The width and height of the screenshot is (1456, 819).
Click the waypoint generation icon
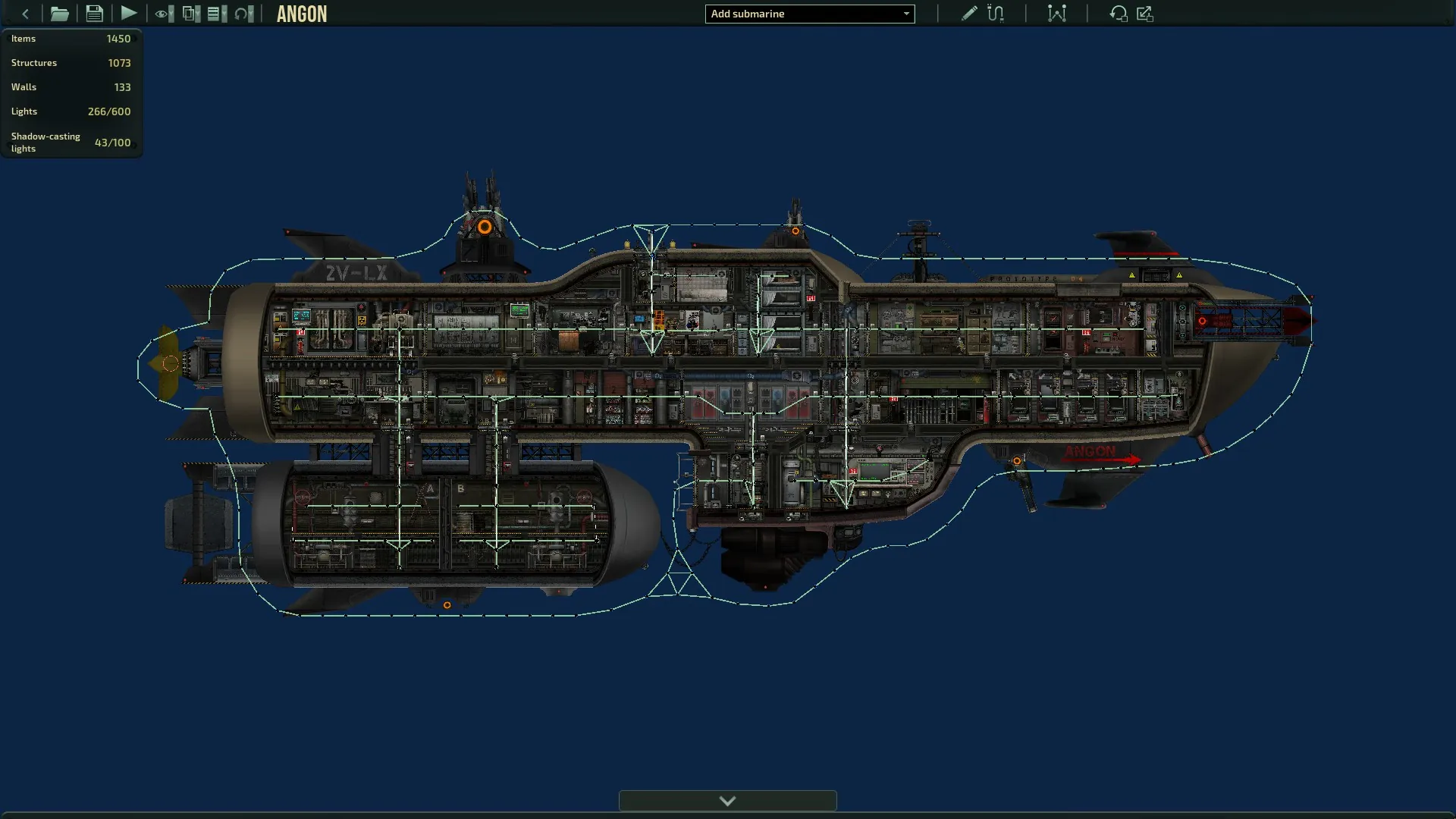1056,14
